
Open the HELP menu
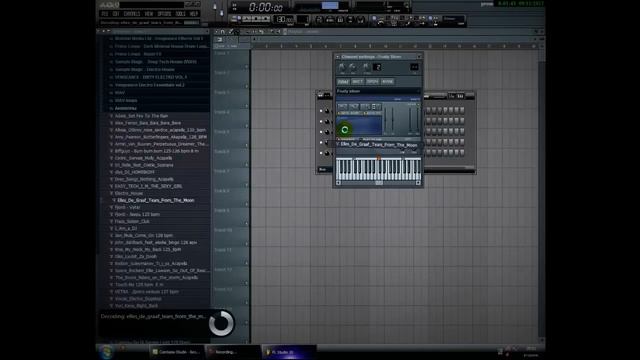(193, 14)
